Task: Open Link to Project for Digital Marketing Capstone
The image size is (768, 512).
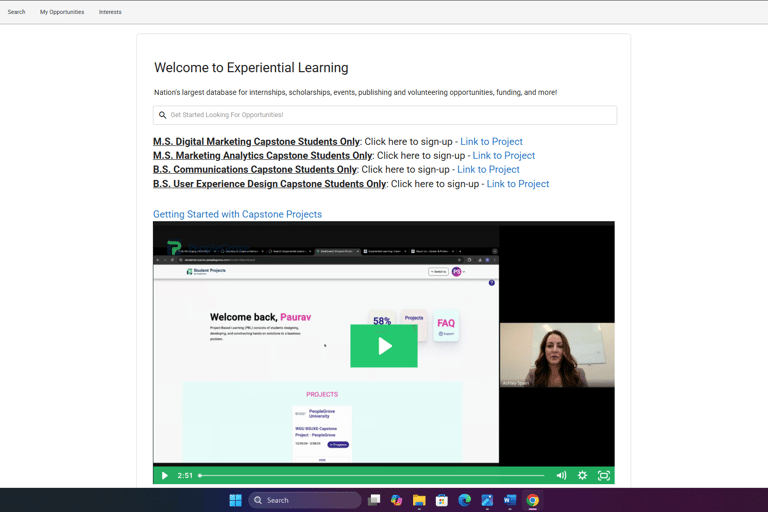Action: click(x=491, y=142)
